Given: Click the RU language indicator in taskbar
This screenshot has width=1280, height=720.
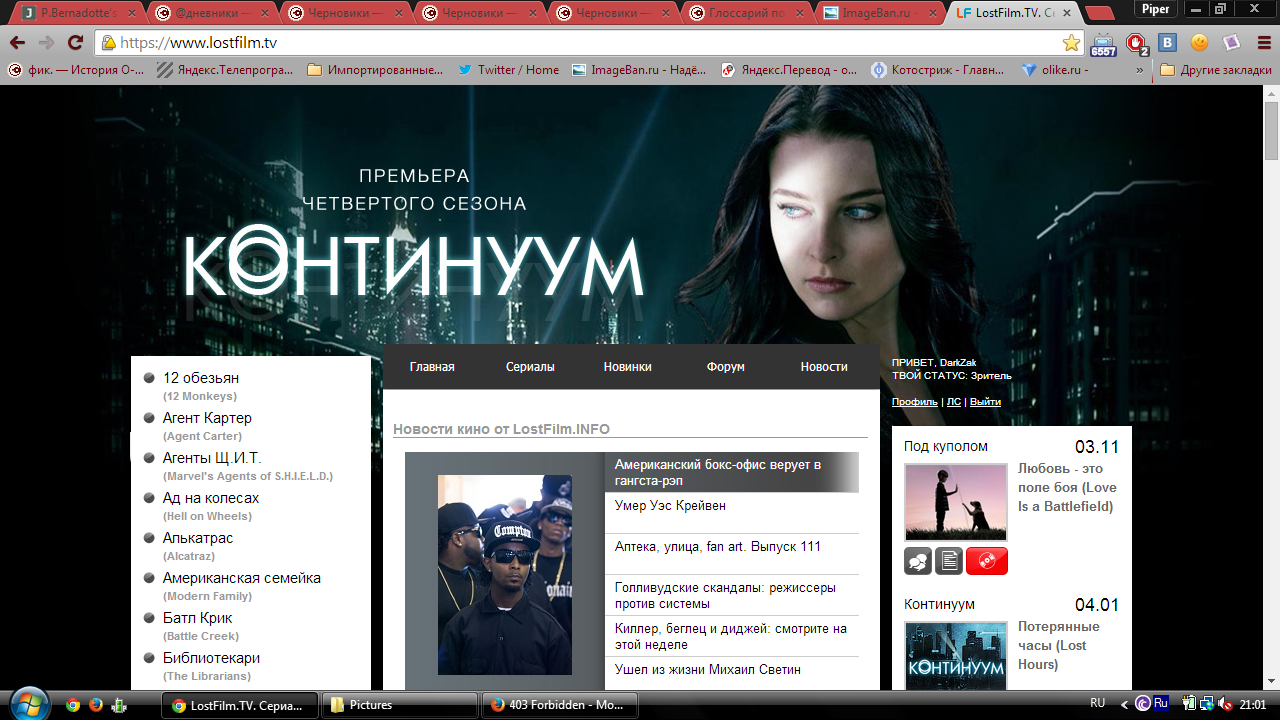Looking at the screenshot, I should [x=1097, y=704].
